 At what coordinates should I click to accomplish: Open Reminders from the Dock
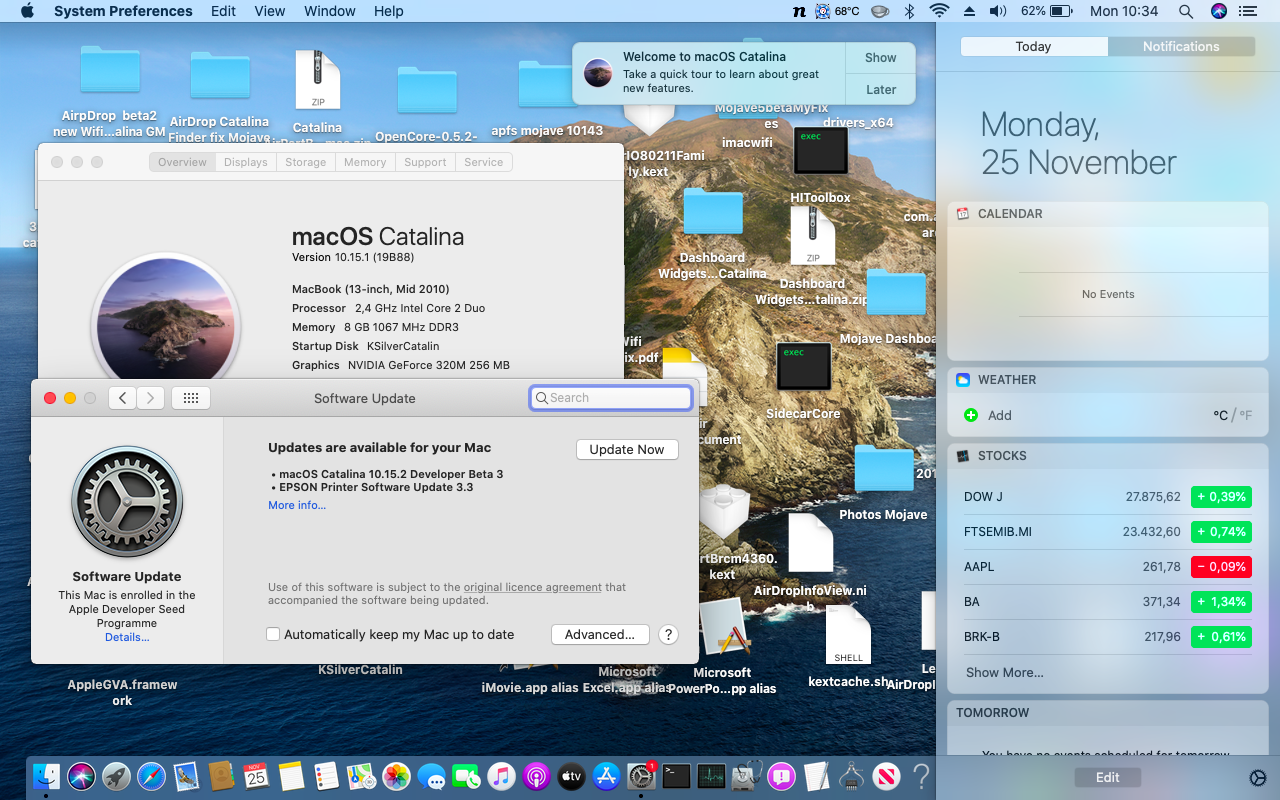[x=326, y=776]
